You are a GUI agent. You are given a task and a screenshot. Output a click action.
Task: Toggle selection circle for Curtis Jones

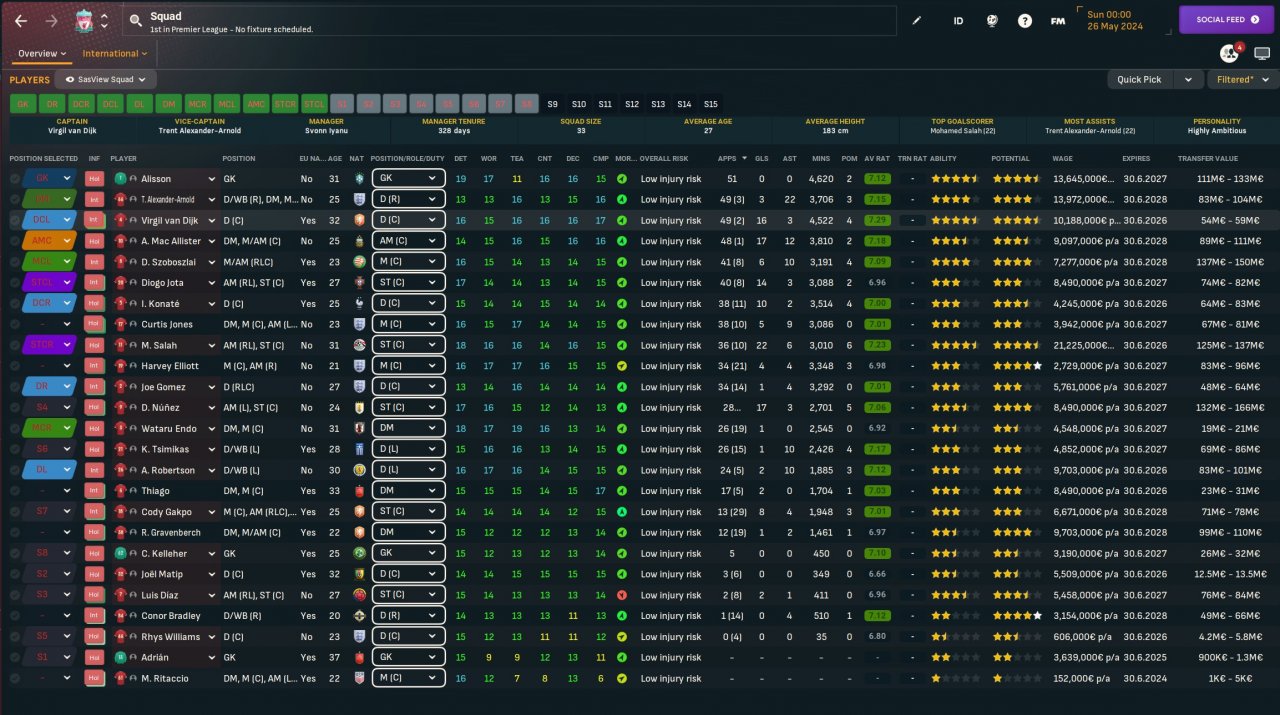pyautogui.click(x=15, y=324)
